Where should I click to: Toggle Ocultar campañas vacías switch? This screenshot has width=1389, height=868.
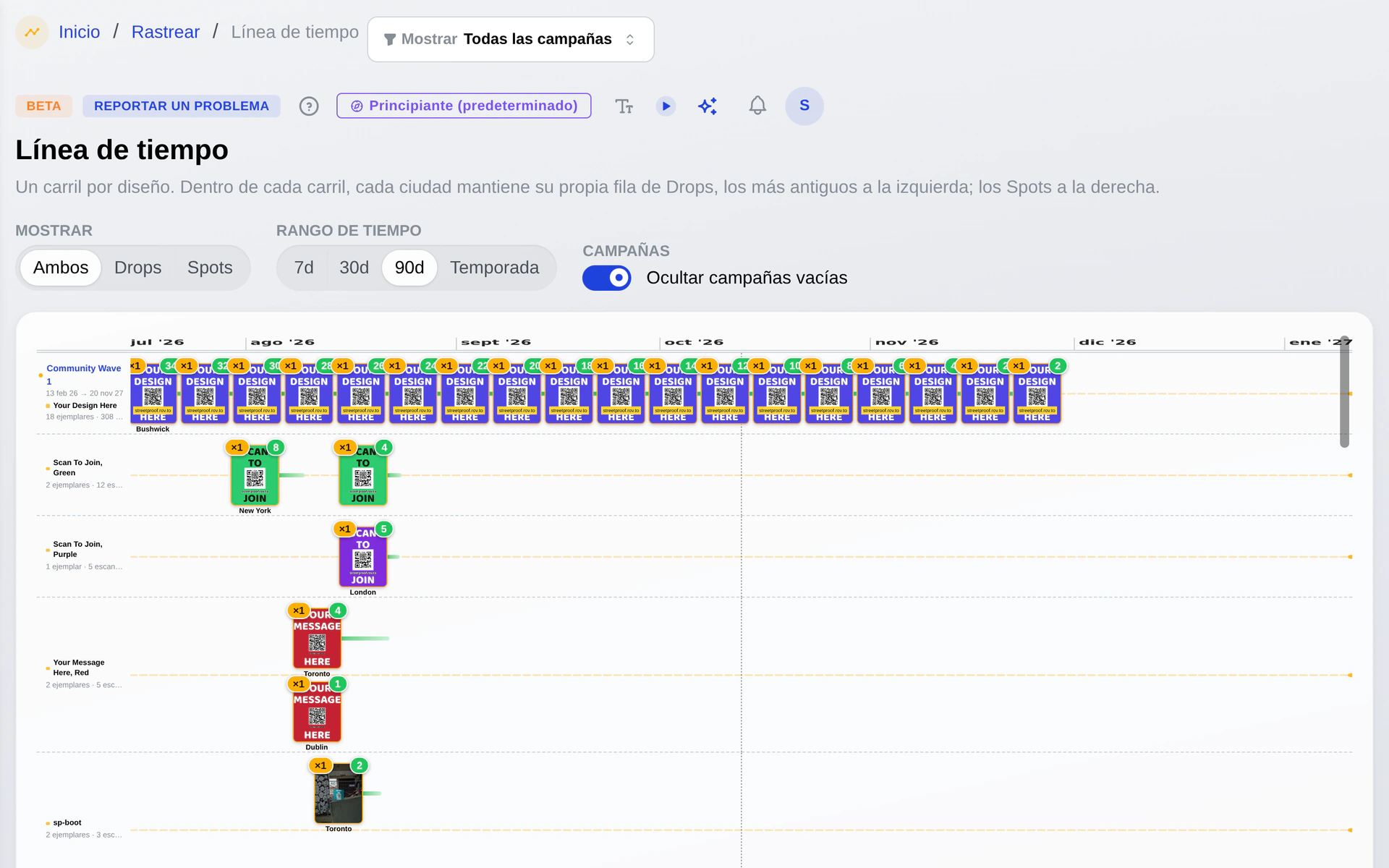pos(606,278)
